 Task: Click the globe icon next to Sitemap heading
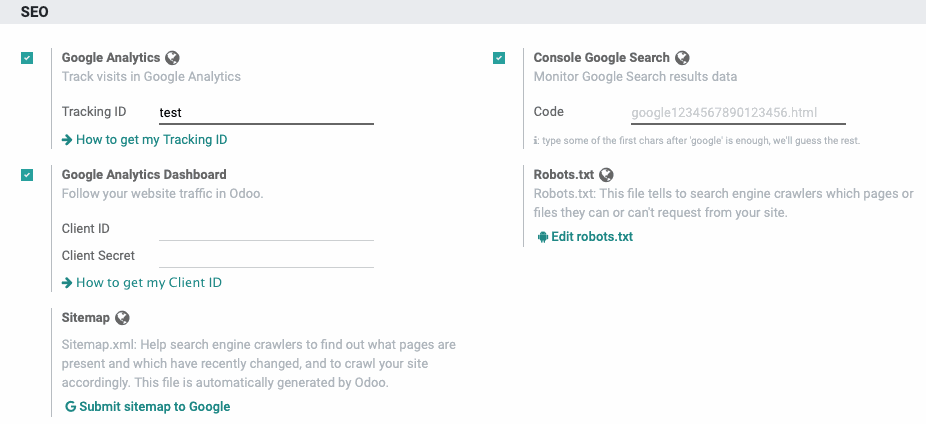(122, 318)
